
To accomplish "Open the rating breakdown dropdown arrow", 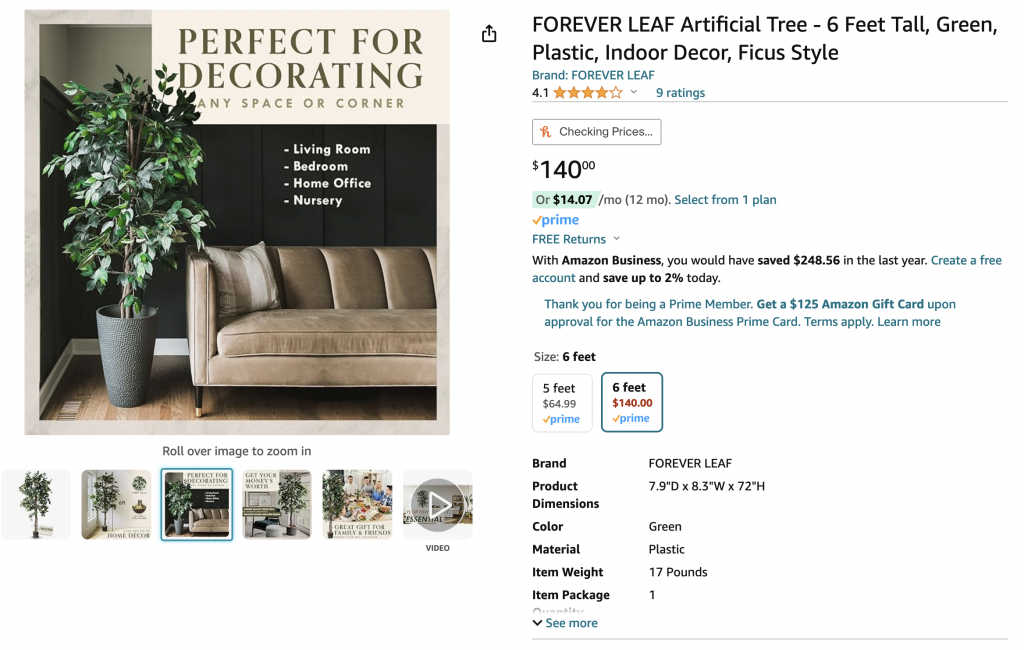I will click(x=634, y=93).
